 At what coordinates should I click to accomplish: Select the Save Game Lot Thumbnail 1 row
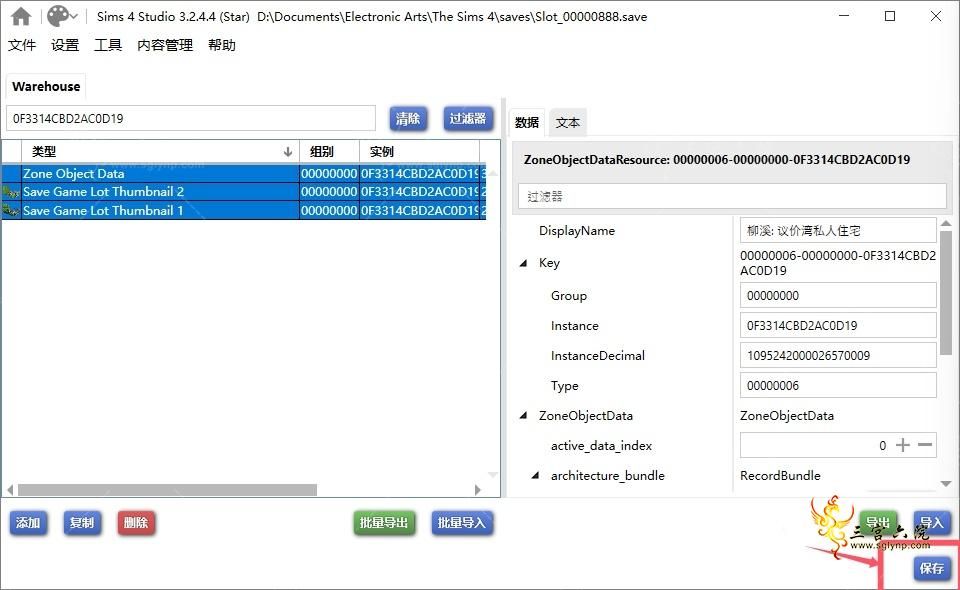click(x=244, y=211)
